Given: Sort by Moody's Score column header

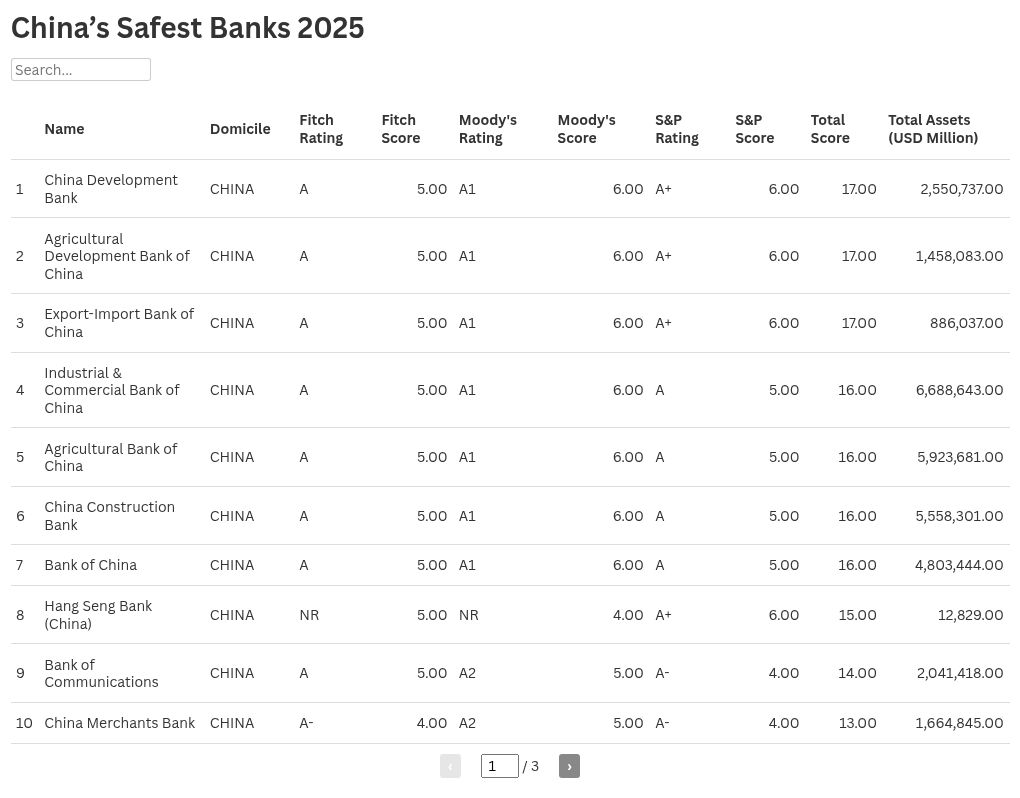Looking at the screenshot, I should tap(586, 129).
